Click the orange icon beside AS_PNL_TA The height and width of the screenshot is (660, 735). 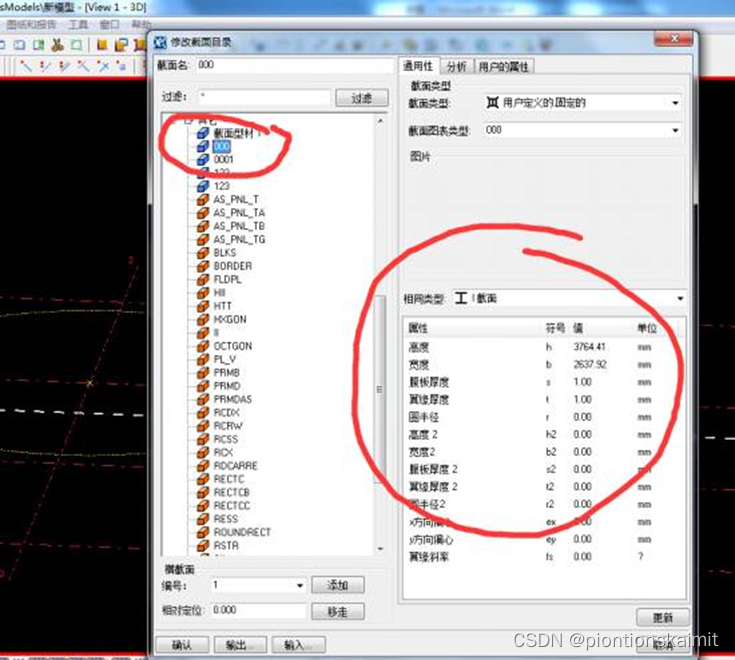point(202,213)
